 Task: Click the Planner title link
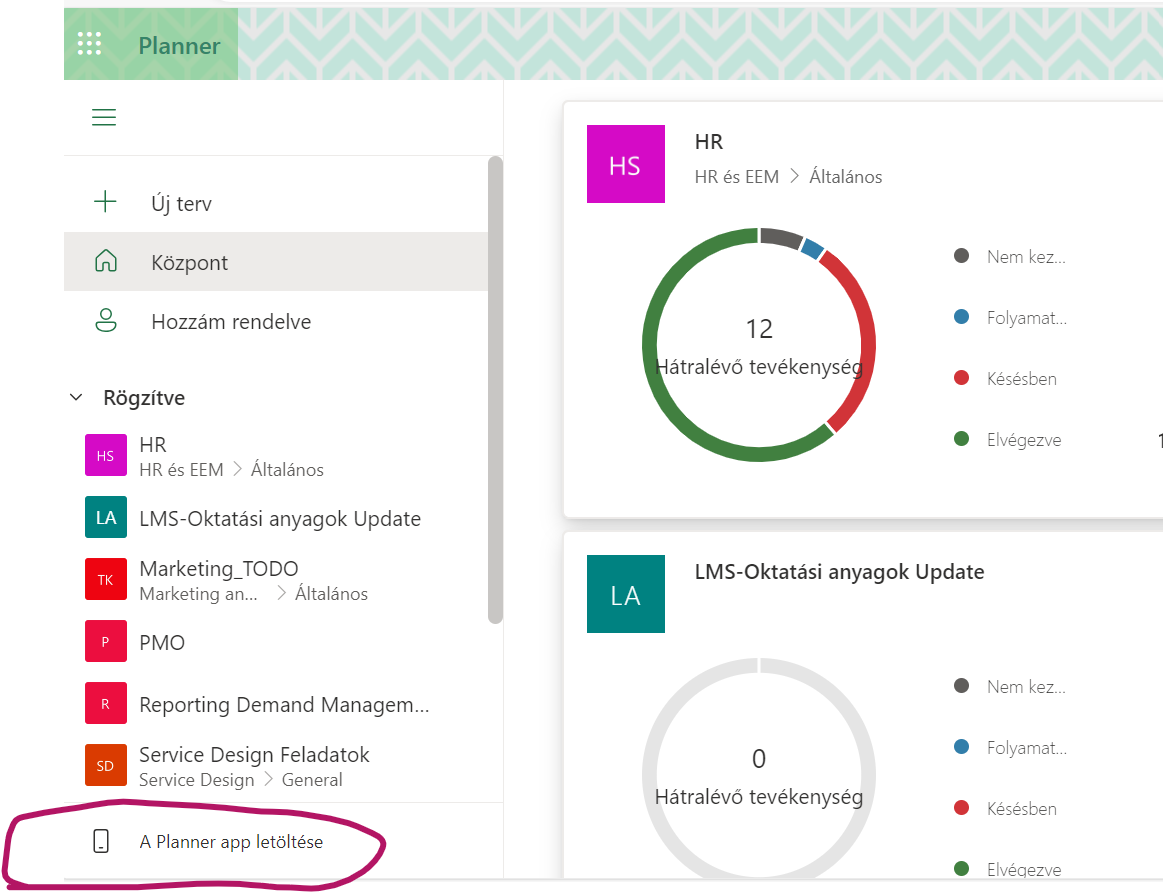179,46
